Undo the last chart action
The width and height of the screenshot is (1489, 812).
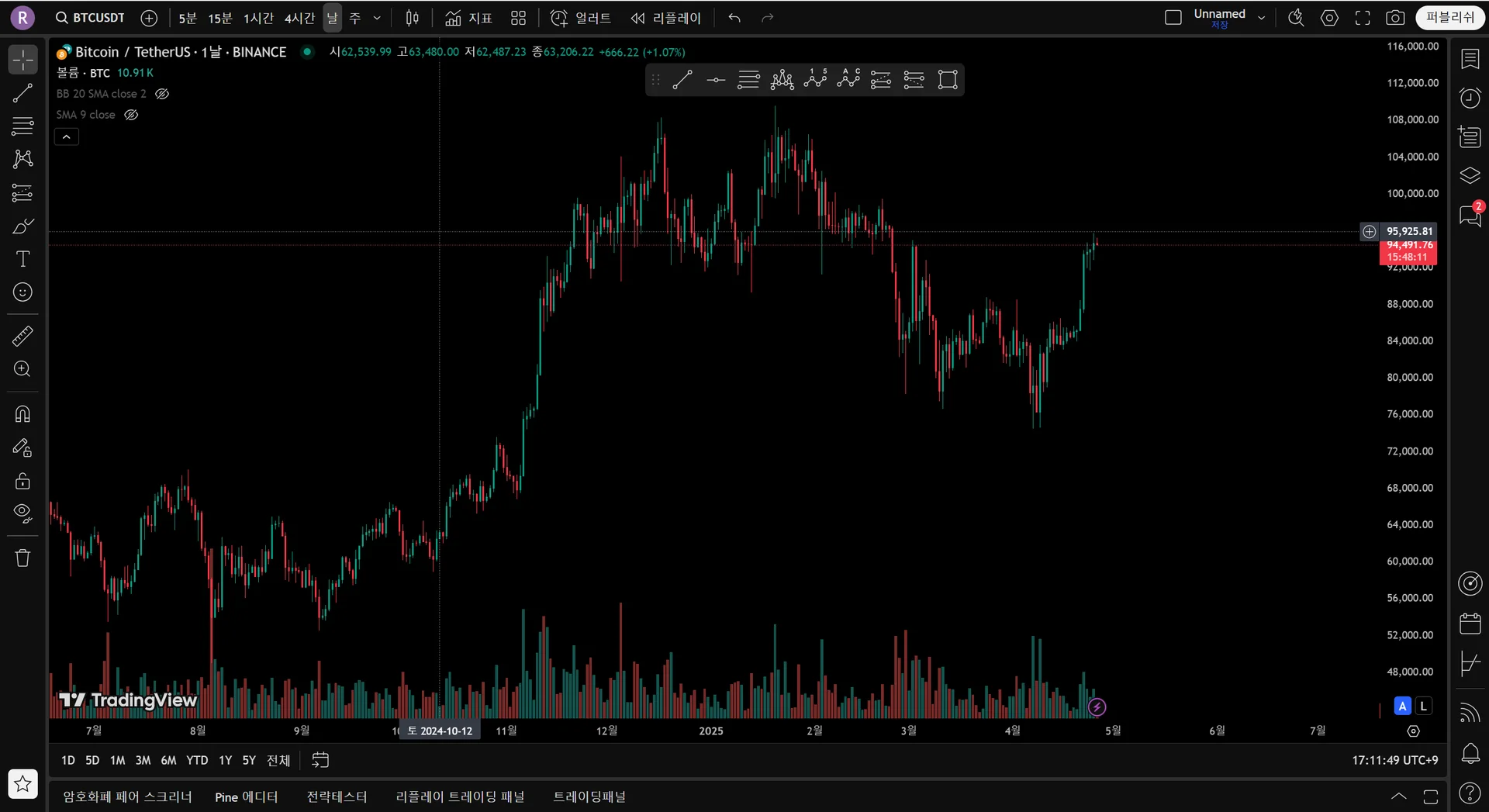[734, 18]
